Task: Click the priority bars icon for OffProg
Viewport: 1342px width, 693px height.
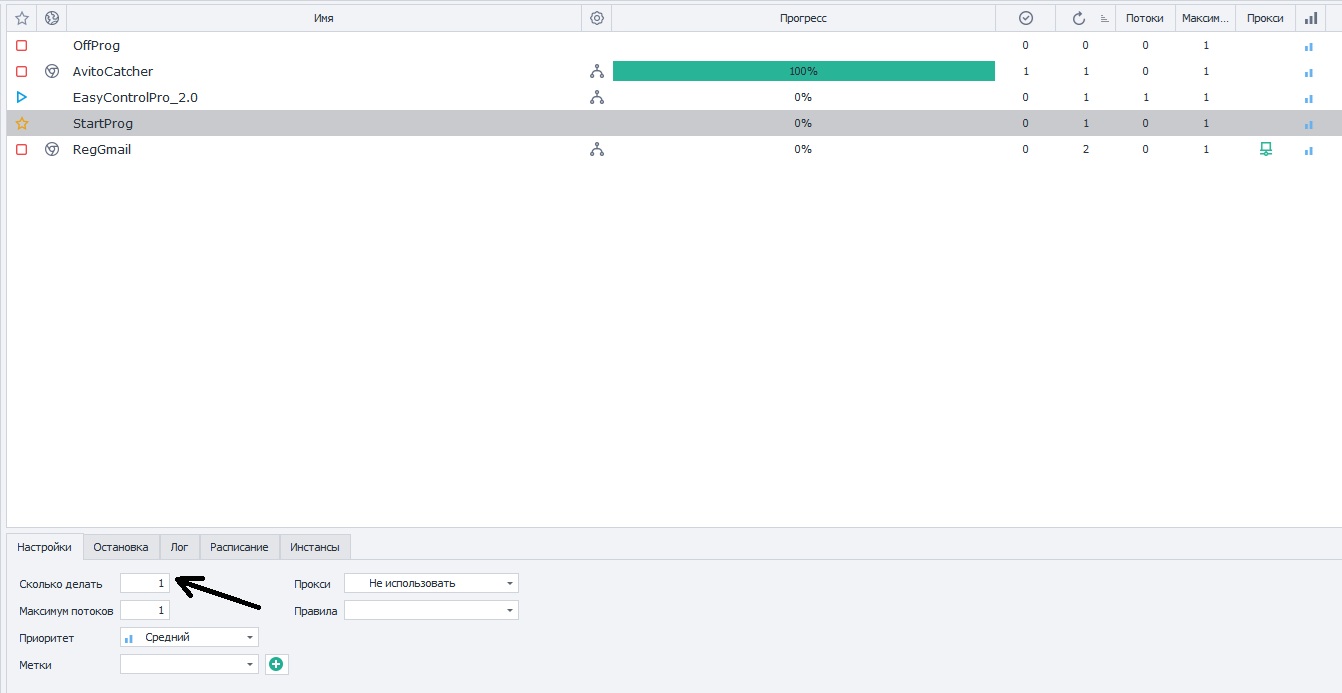Action: pos(1309,47)
